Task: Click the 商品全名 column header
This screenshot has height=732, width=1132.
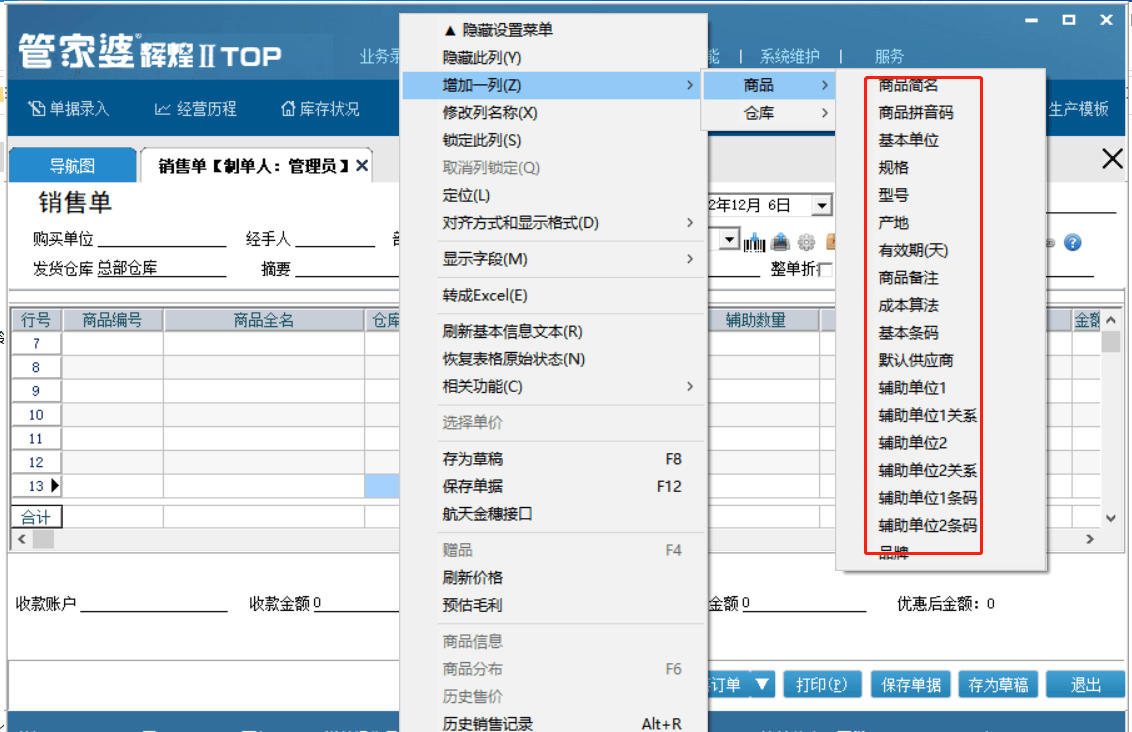Action: [x=264, y=320]
